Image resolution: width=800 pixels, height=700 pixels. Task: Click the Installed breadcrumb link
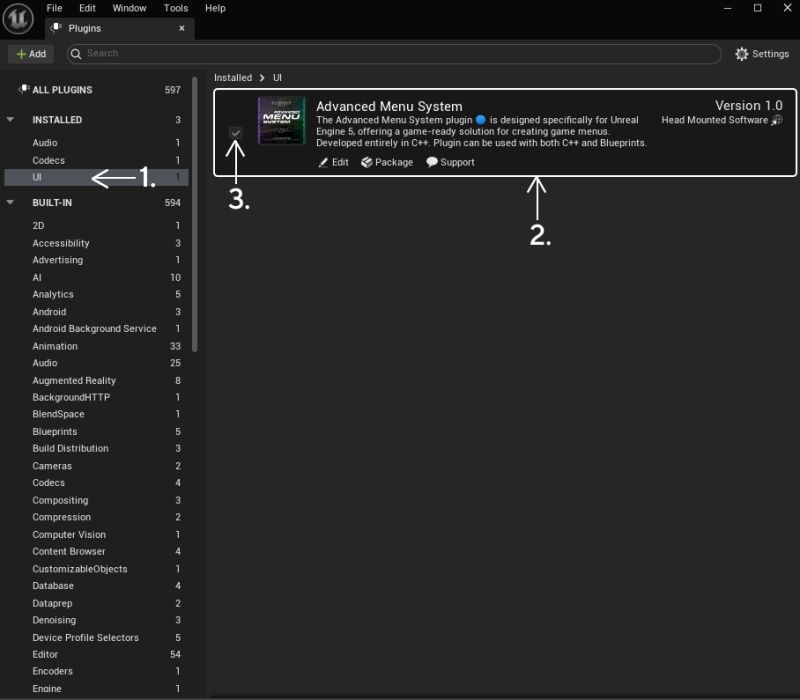click(x=233, y=78)
